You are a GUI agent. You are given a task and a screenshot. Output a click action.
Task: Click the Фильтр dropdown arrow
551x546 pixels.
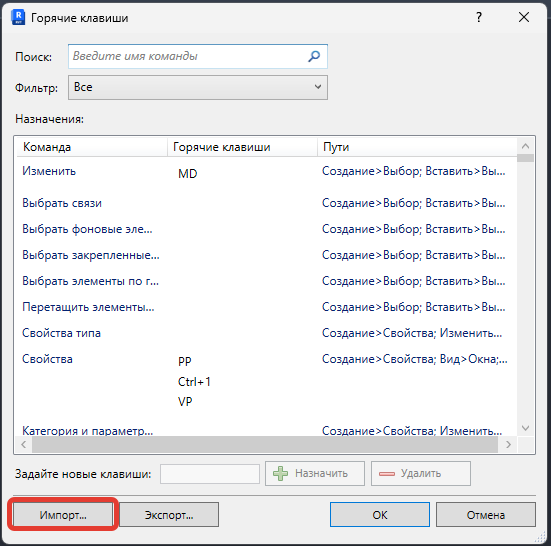pos(318,87)
